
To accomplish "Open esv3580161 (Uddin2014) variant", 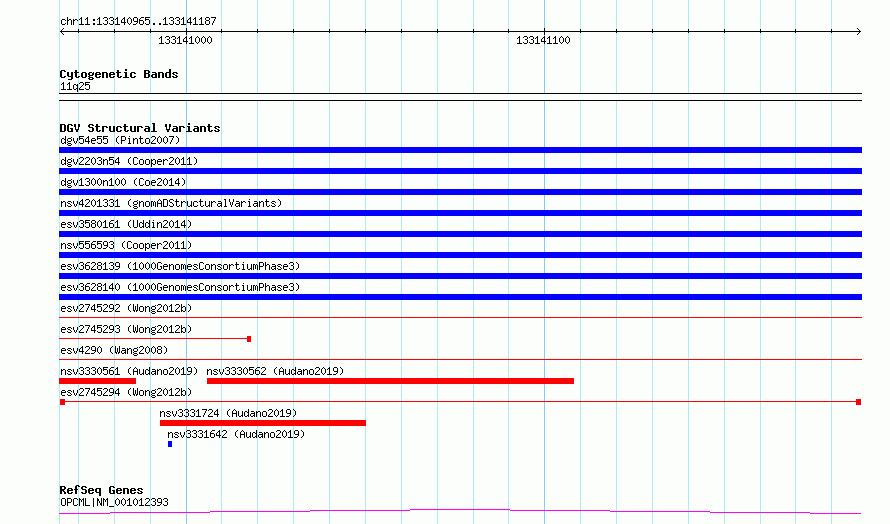I will click(x=126, y=224).
